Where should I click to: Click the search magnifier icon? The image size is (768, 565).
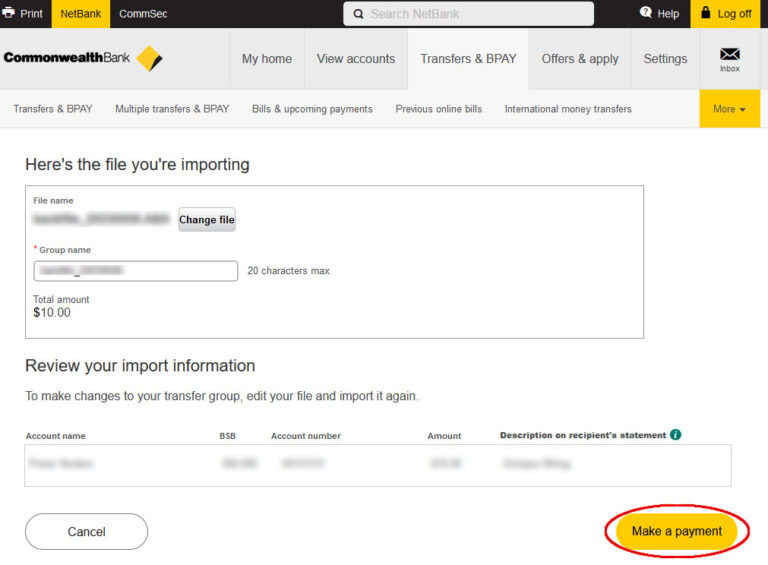click(x=357, y=14)
